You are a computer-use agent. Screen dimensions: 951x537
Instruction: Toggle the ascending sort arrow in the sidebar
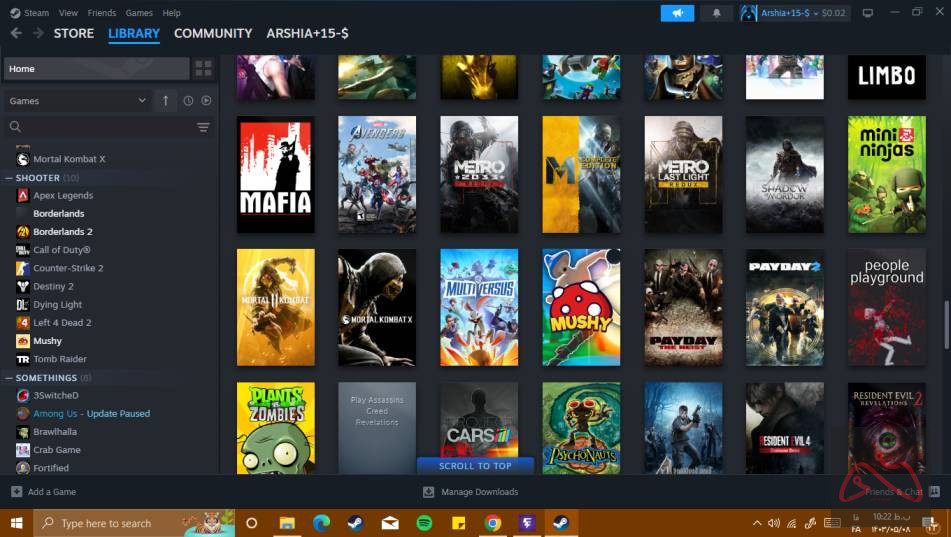point(166,101)
